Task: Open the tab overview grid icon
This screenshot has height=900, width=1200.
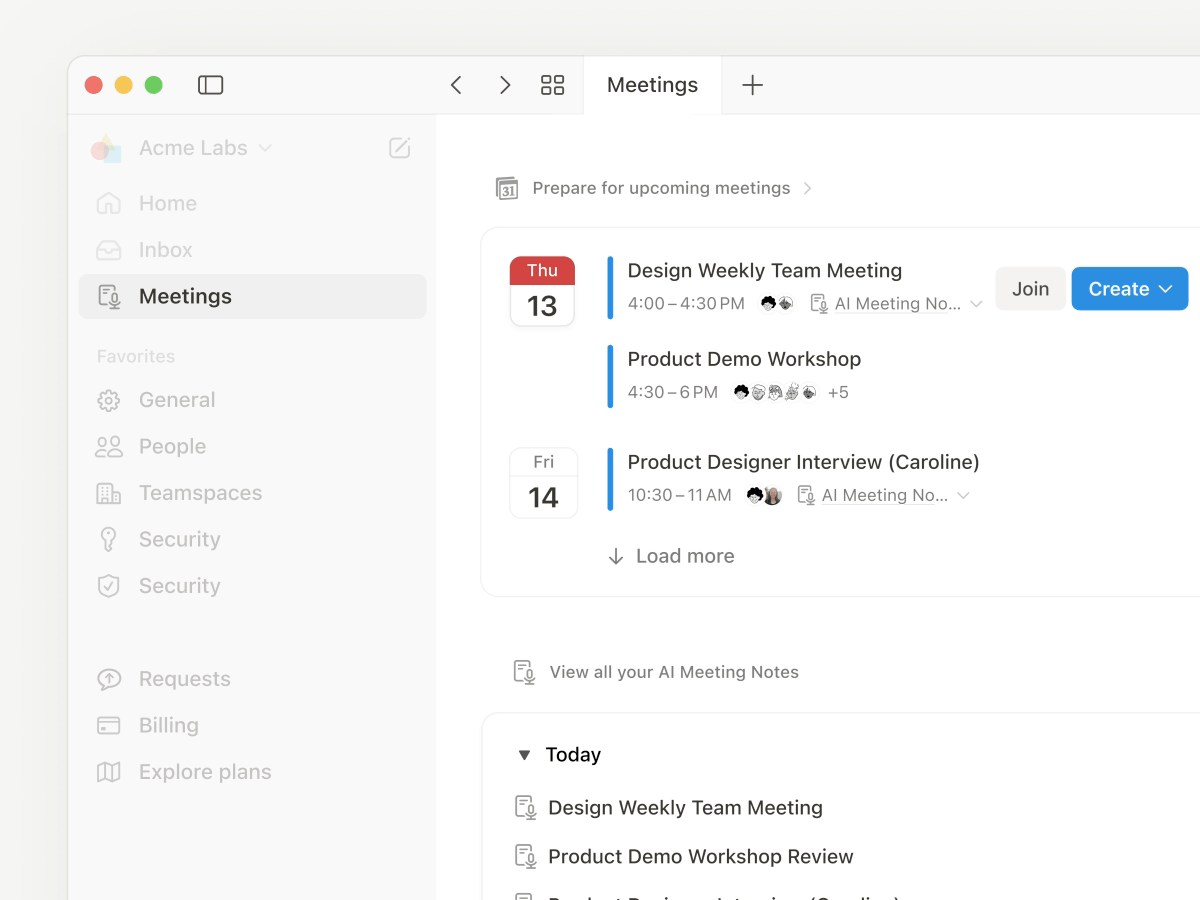Action: pos(553,85)
